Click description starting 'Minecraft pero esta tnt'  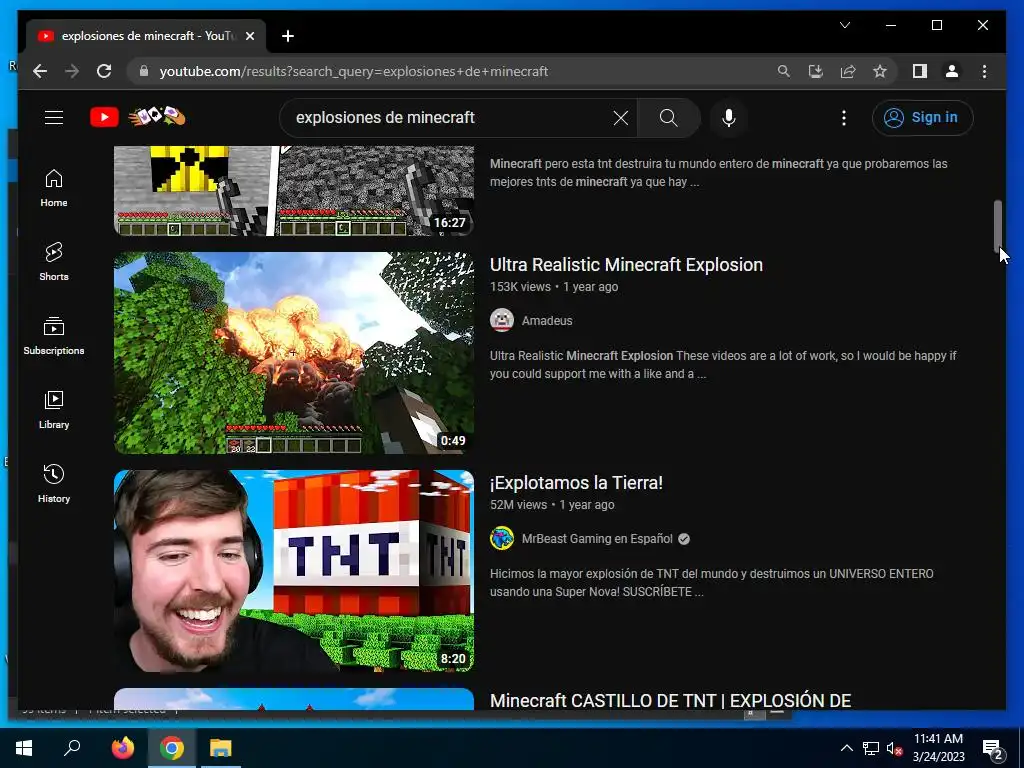pos(718,172)
